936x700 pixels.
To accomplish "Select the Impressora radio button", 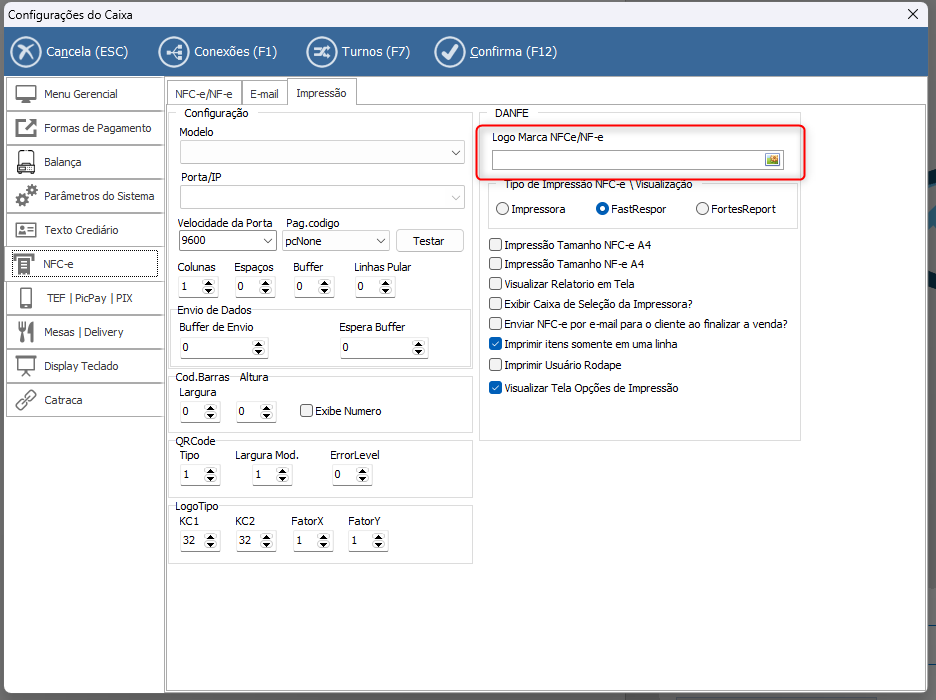I will tap(502, 209).
